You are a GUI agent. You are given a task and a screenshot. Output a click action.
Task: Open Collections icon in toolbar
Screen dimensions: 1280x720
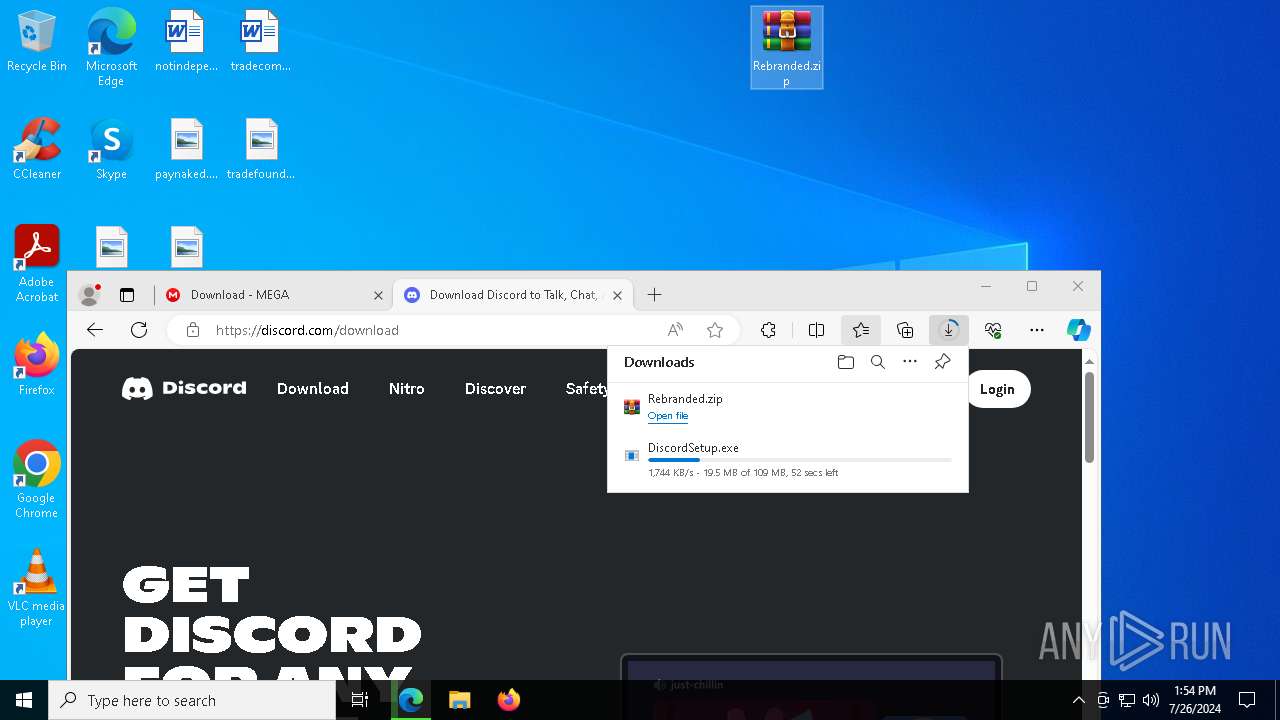click(x=905, y=330)
